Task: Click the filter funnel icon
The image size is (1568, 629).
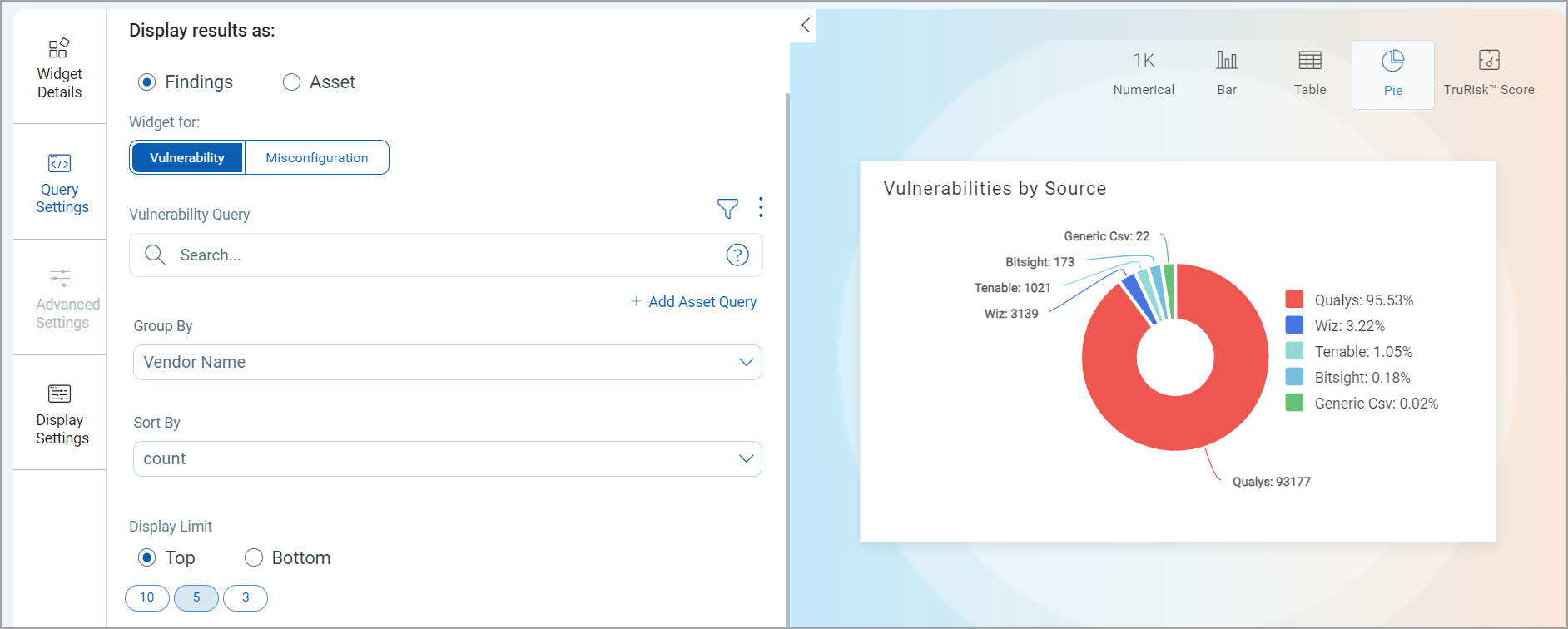Action: click(x=727, y=209)
